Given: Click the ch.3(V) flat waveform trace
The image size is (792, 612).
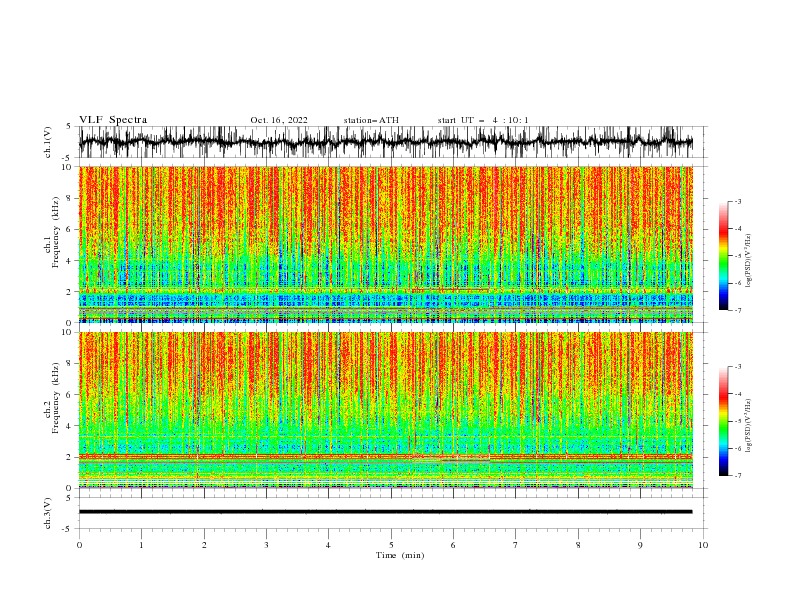Looking at the screenshot, I should click(386, 512).
